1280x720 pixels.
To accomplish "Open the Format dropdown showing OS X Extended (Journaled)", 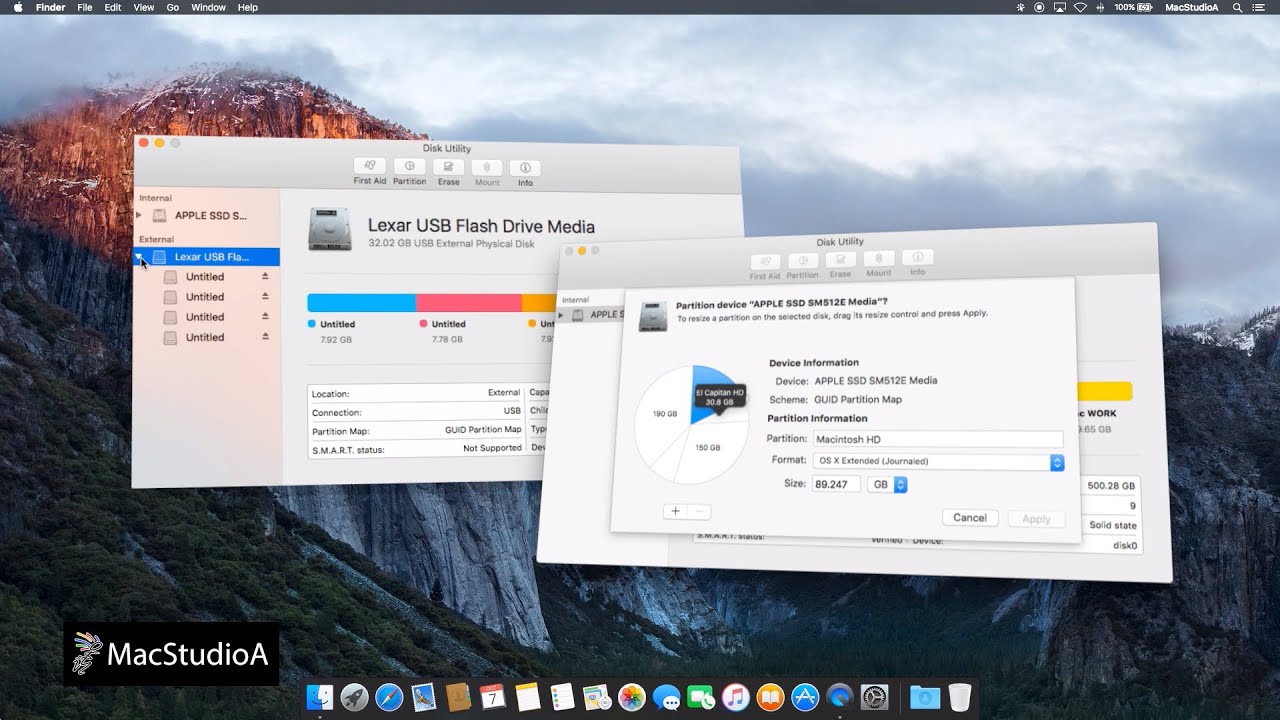I will pyautogui.click(x=938, y=462).
